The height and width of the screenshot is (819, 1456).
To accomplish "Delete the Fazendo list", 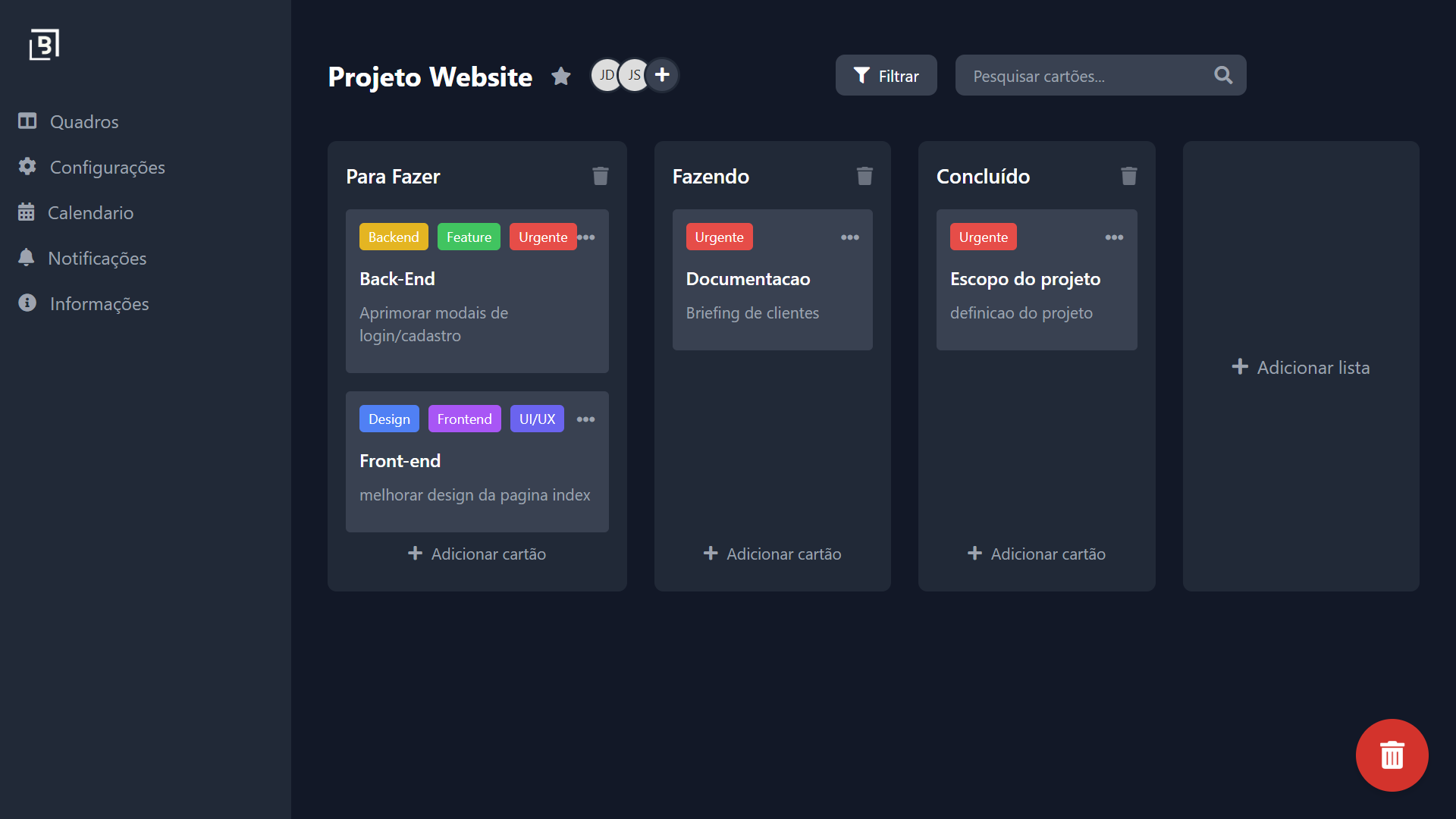I will (864, 176).
